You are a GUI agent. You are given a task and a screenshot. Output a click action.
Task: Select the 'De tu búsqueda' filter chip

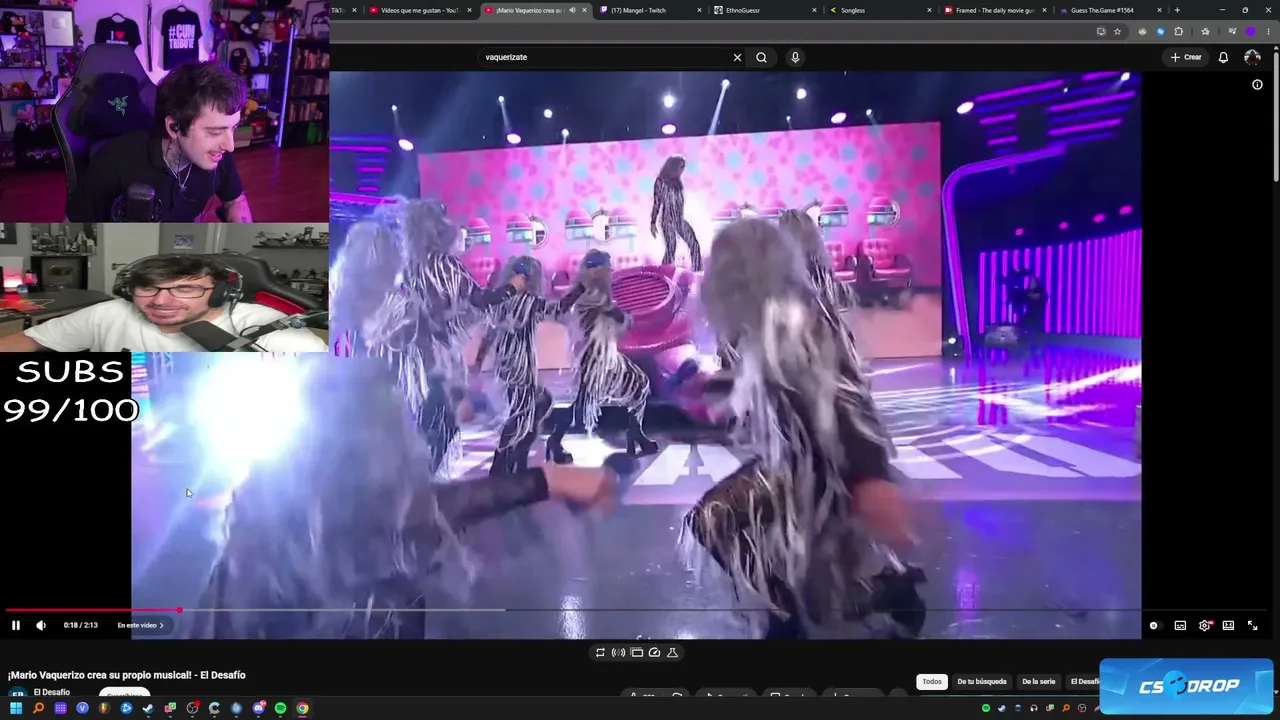982,681
